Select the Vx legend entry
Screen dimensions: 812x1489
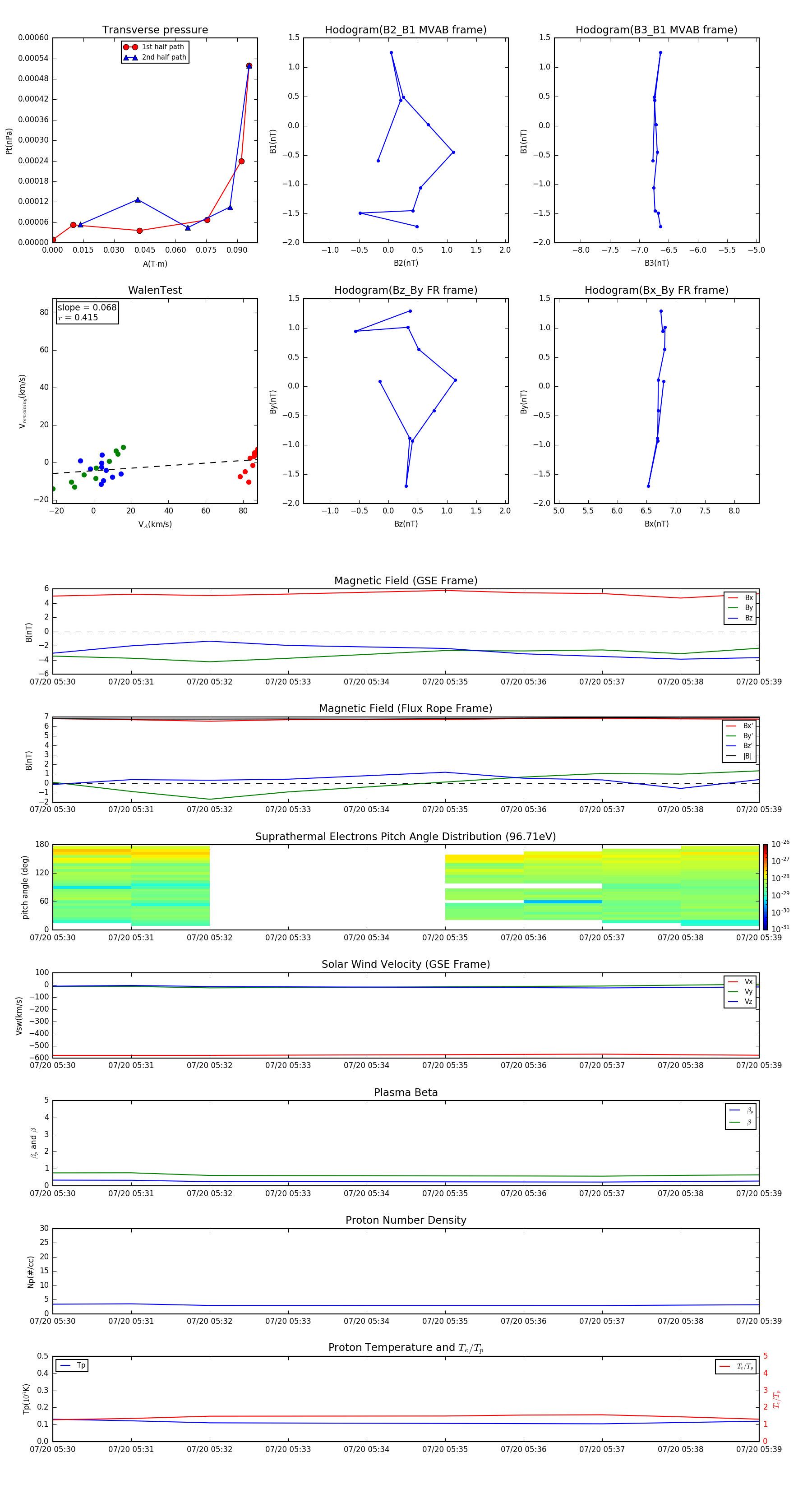pos(740,981)
